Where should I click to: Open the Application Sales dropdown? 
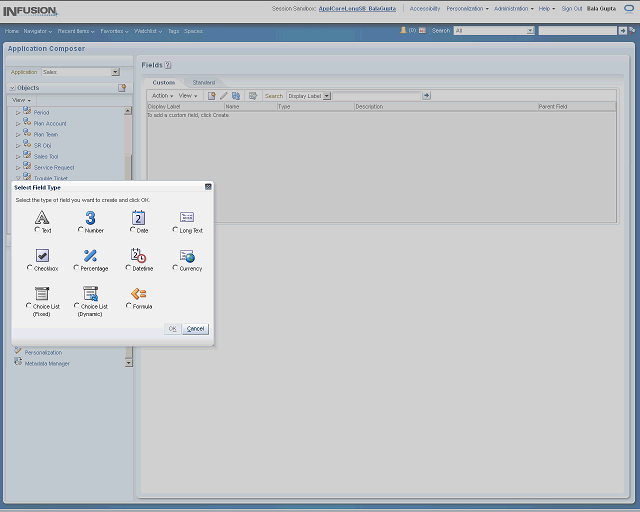coord(116,72)
